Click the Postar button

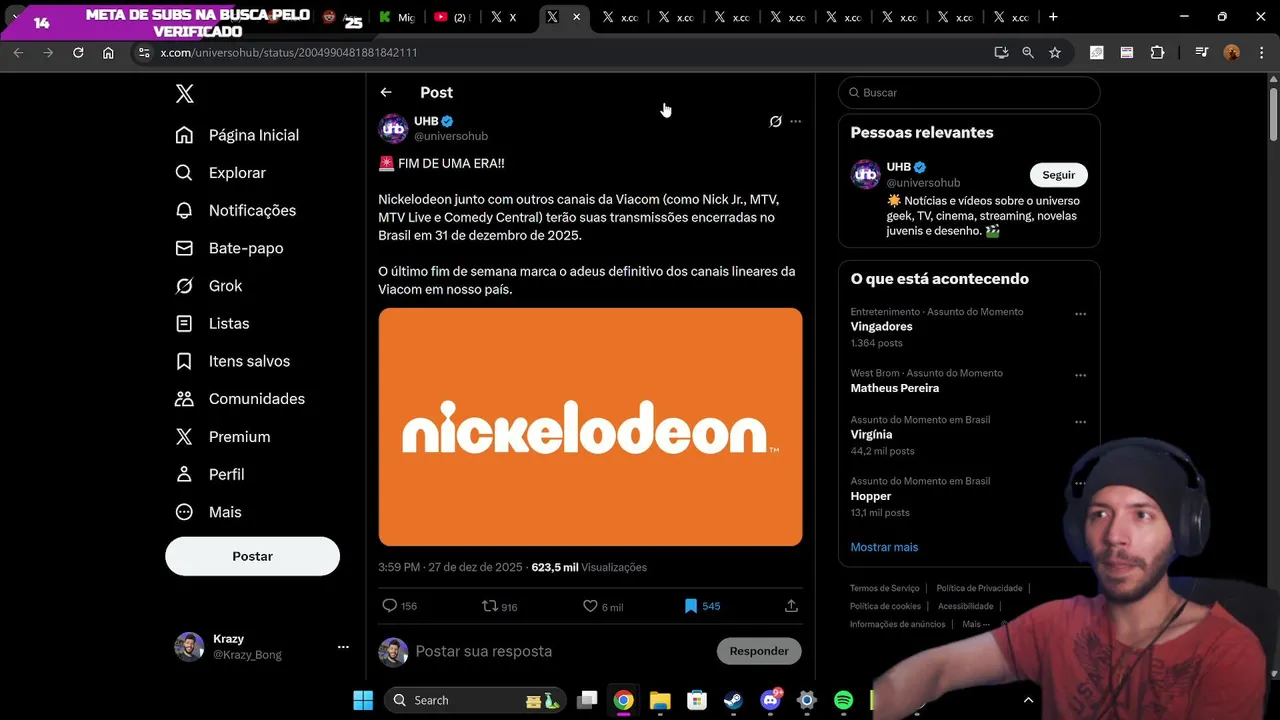pos(252,556)
